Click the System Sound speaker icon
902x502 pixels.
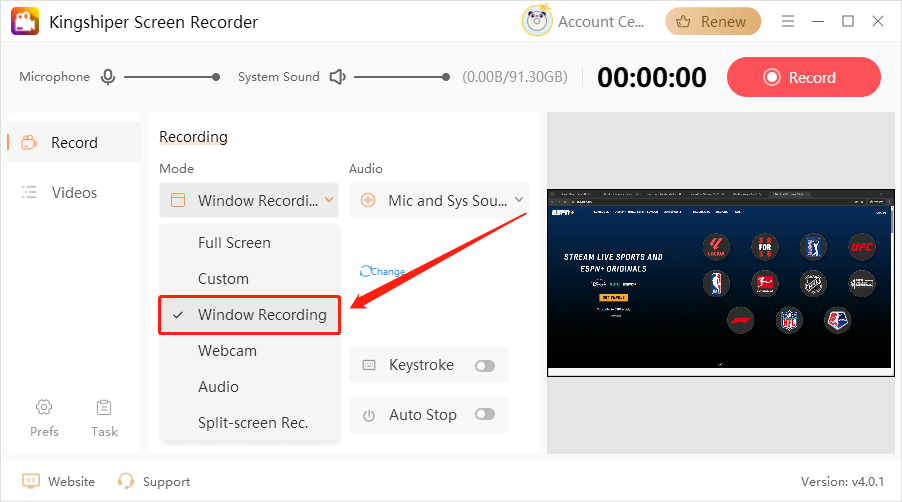click(x=338, y=77)
